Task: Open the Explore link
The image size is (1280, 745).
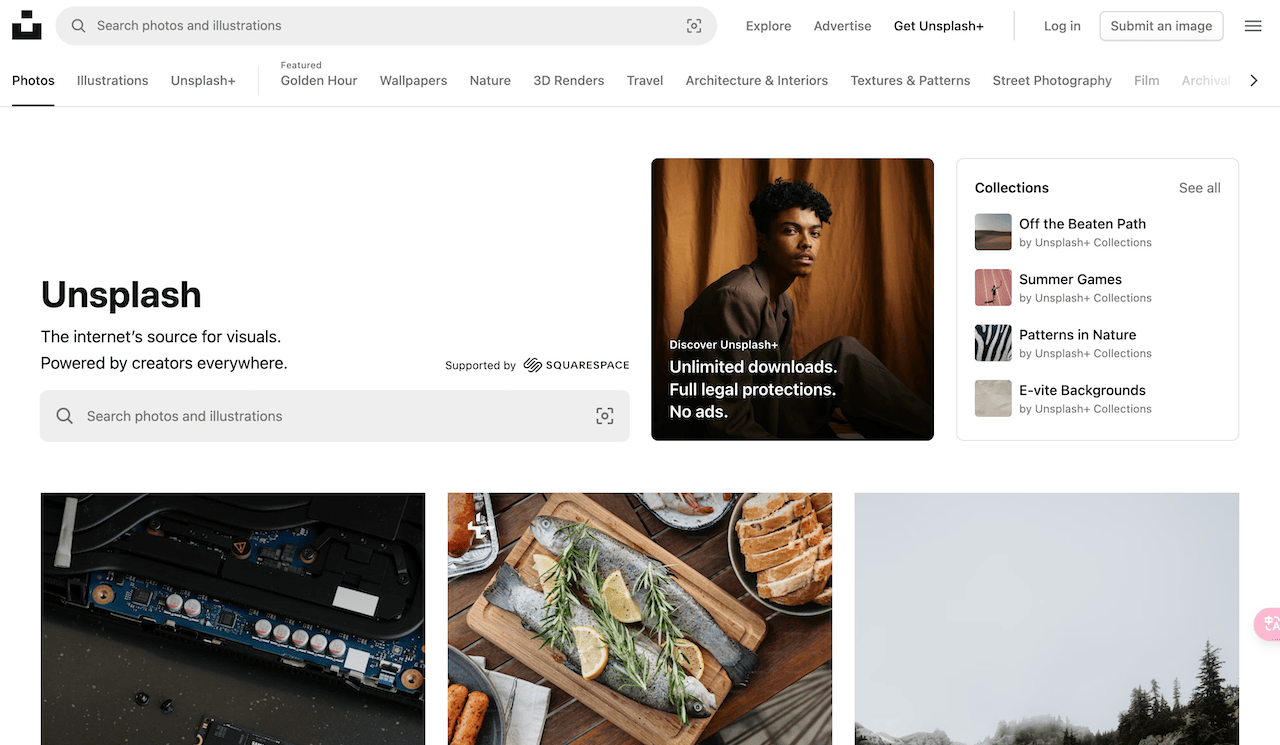Action: pos(768,26)
